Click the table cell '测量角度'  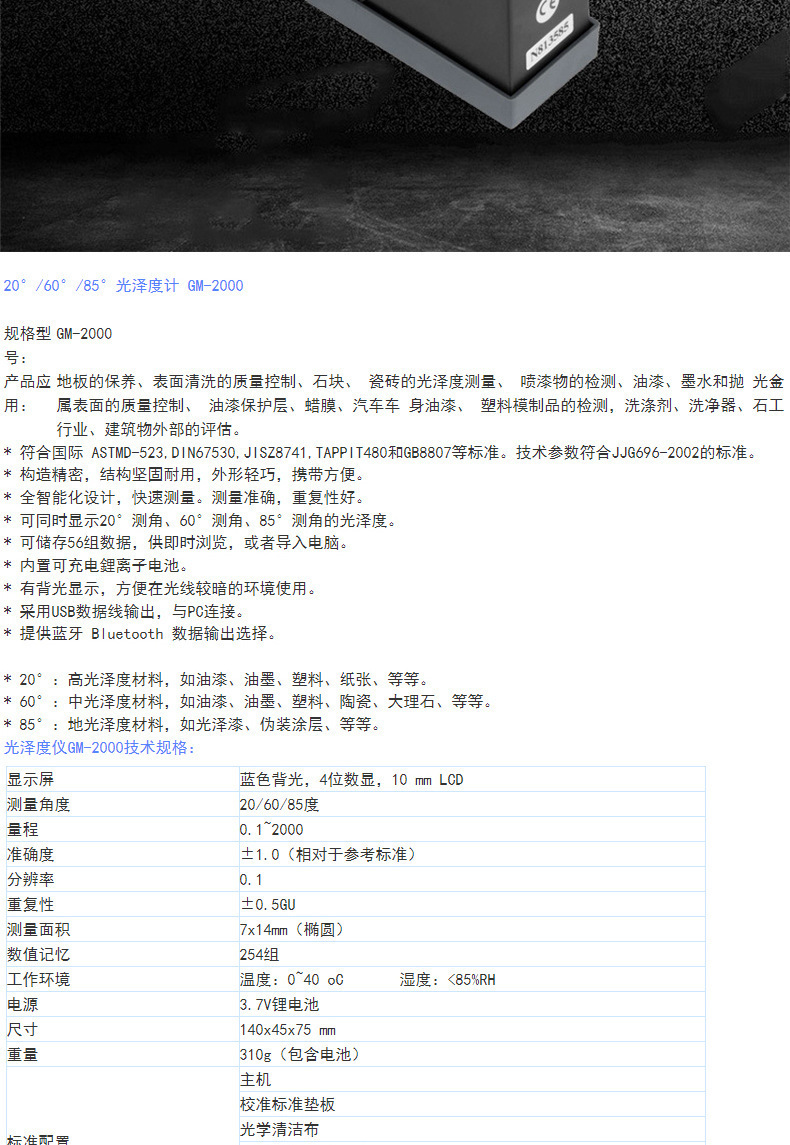123,805
